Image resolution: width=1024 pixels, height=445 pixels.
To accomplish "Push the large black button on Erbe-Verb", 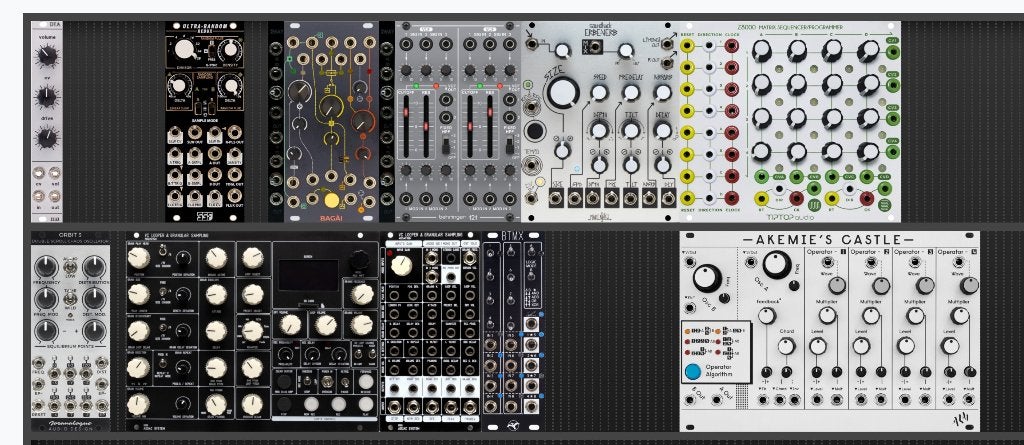I will [534, 131].
